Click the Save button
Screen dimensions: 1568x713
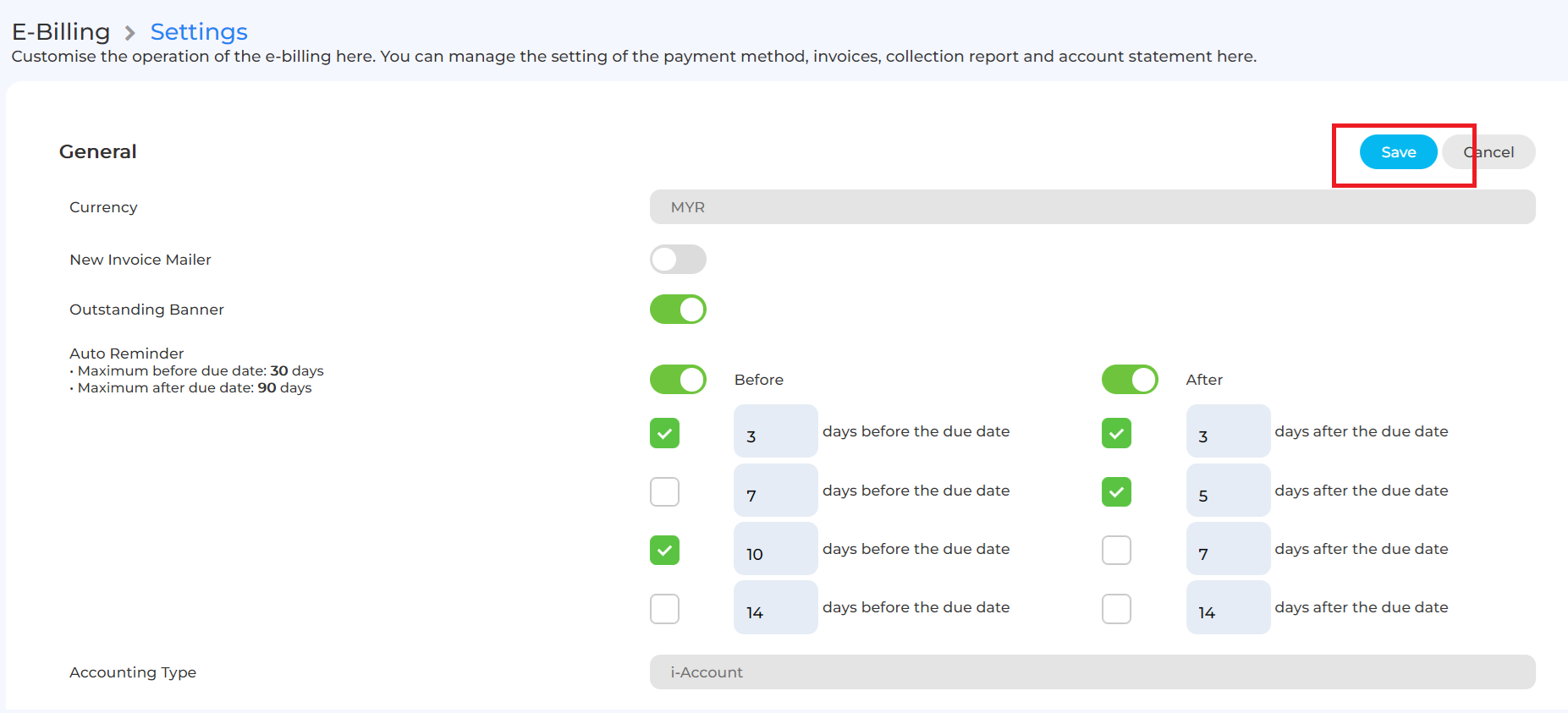point(1397,152)
